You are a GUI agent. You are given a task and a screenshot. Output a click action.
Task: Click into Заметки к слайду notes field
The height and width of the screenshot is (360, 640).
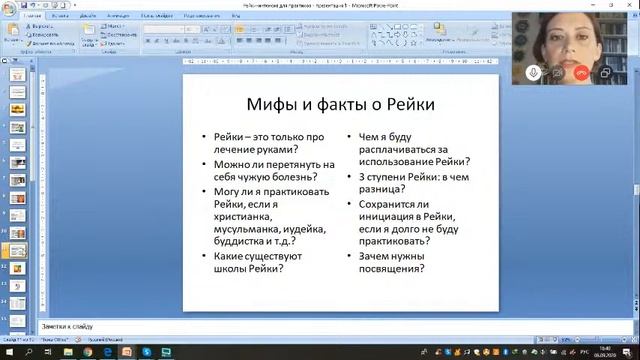[x=335, y=327]
